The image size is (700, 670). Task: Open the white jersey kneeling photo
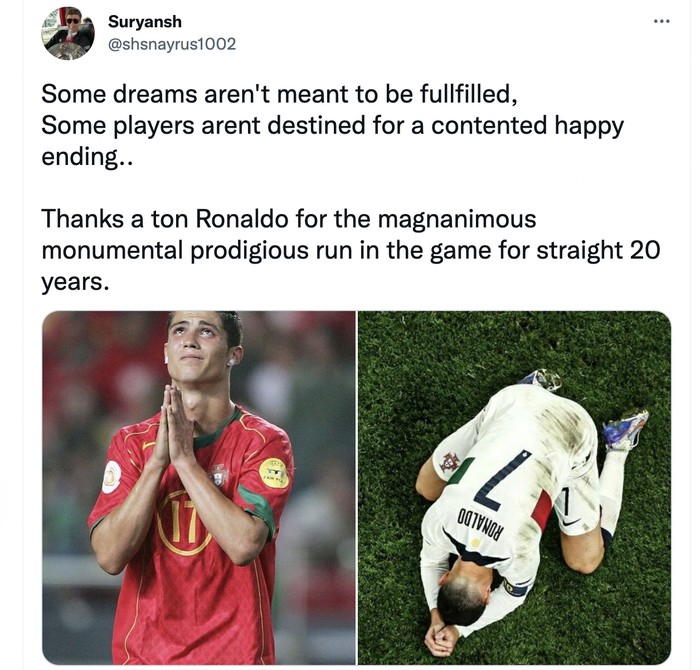(514, 487)
